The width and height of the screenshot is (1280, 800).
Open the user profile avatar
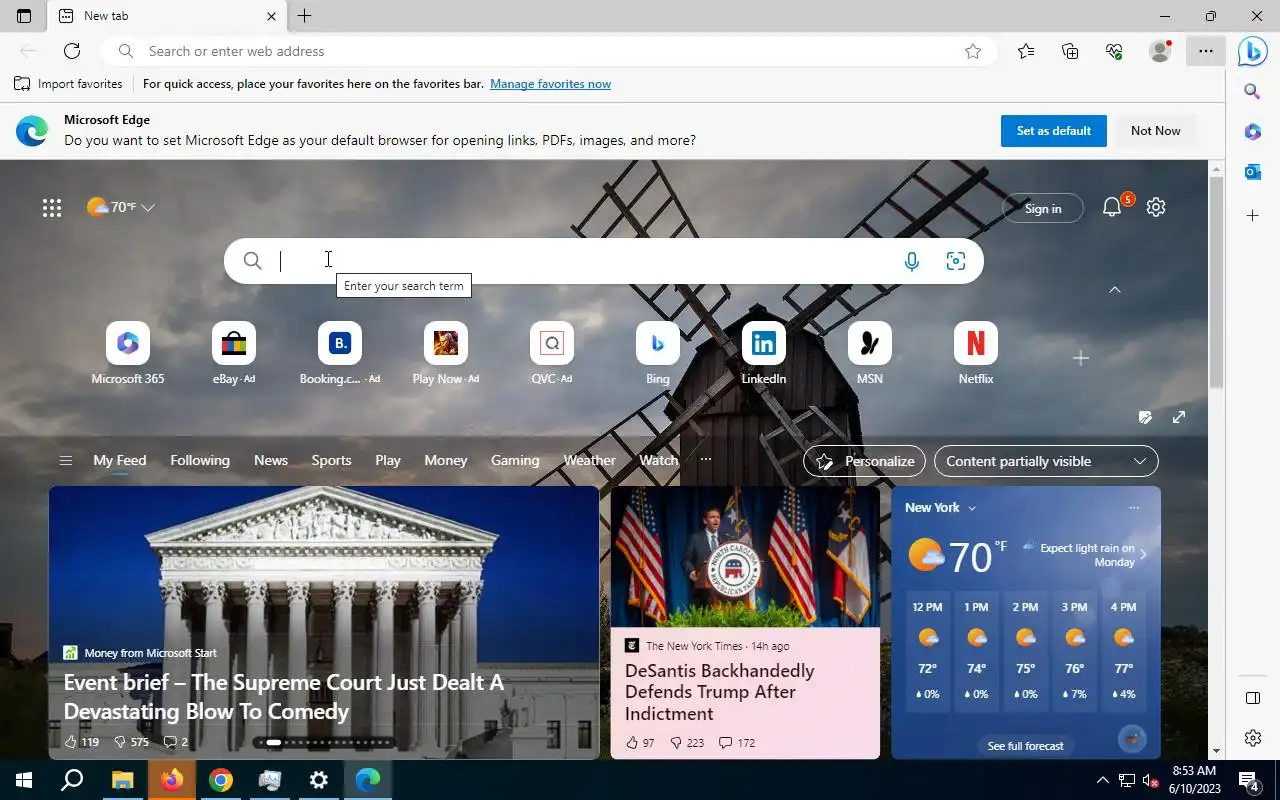tap(1160, 51)
